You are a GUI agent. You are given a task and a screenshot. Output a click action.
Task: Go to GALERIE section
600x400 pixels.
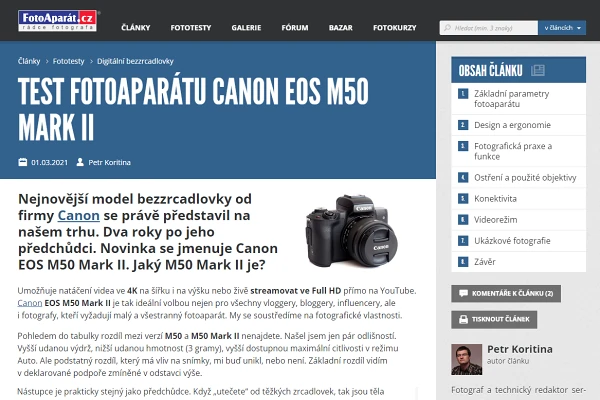(246, 28)
